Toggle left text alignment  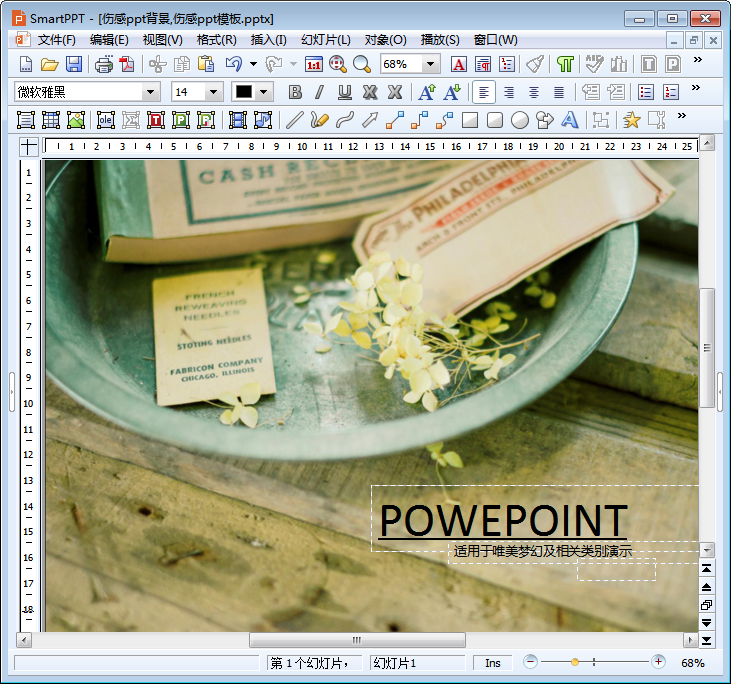[x=483, y=92]
